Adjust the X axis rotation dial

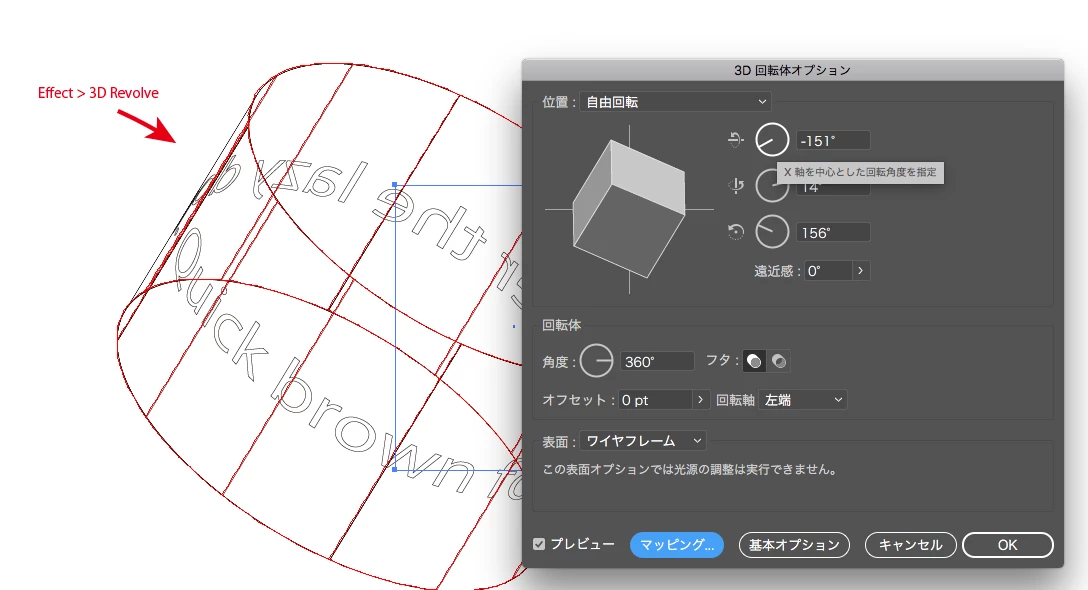(772, 140)
